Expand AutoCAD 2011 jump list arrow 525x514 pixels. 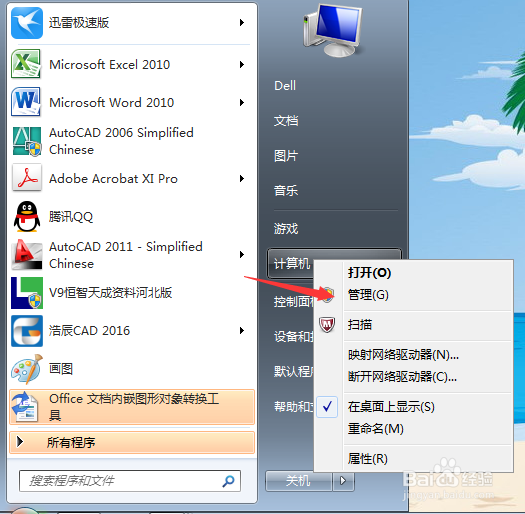(242, 254)
